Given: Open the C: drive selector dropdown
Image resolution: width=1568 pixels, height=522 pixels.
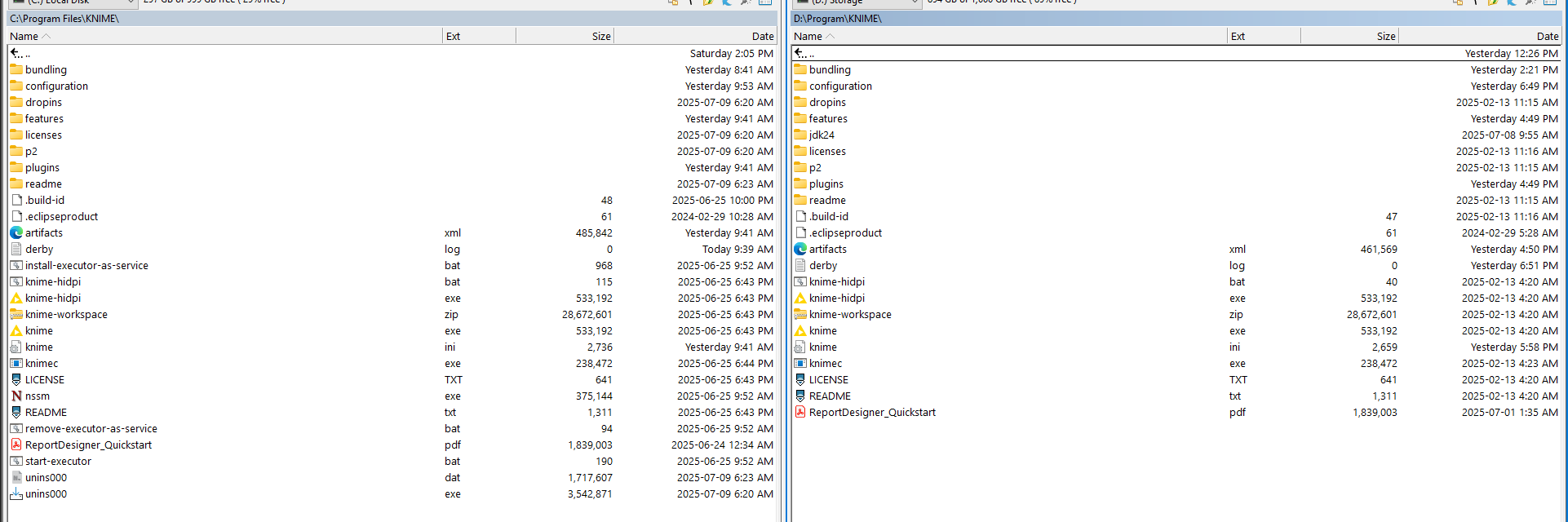Looking at the screenshot, I should pos(72,2).
